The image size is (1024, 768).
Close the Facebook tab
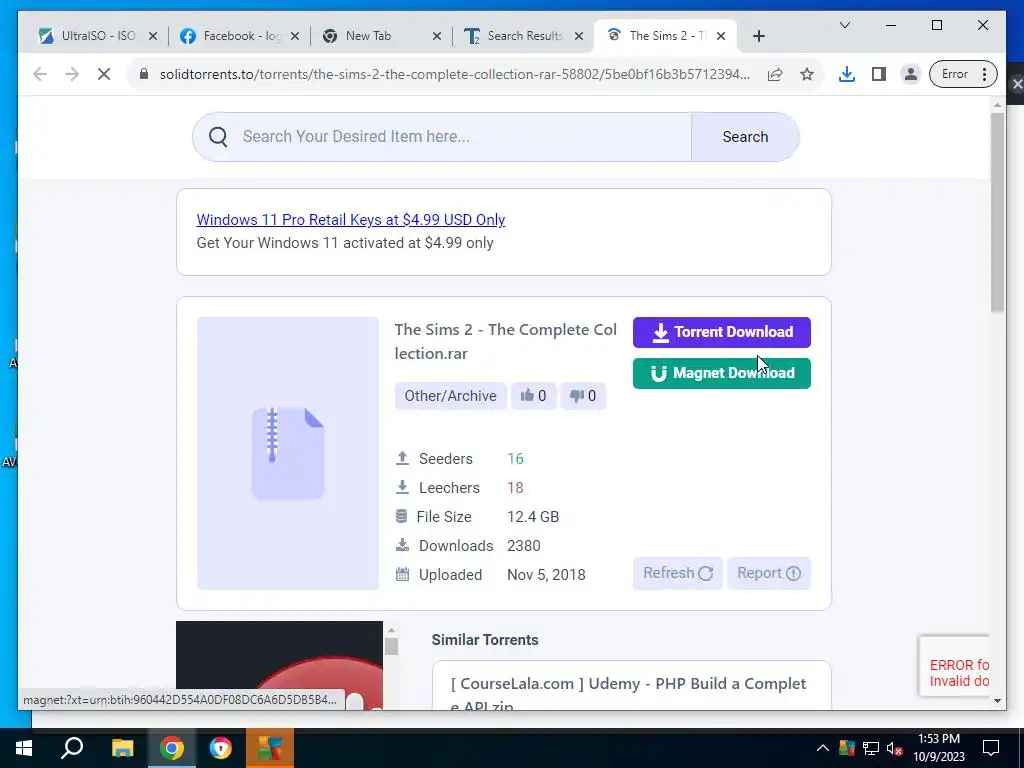[x=295, y=36]
